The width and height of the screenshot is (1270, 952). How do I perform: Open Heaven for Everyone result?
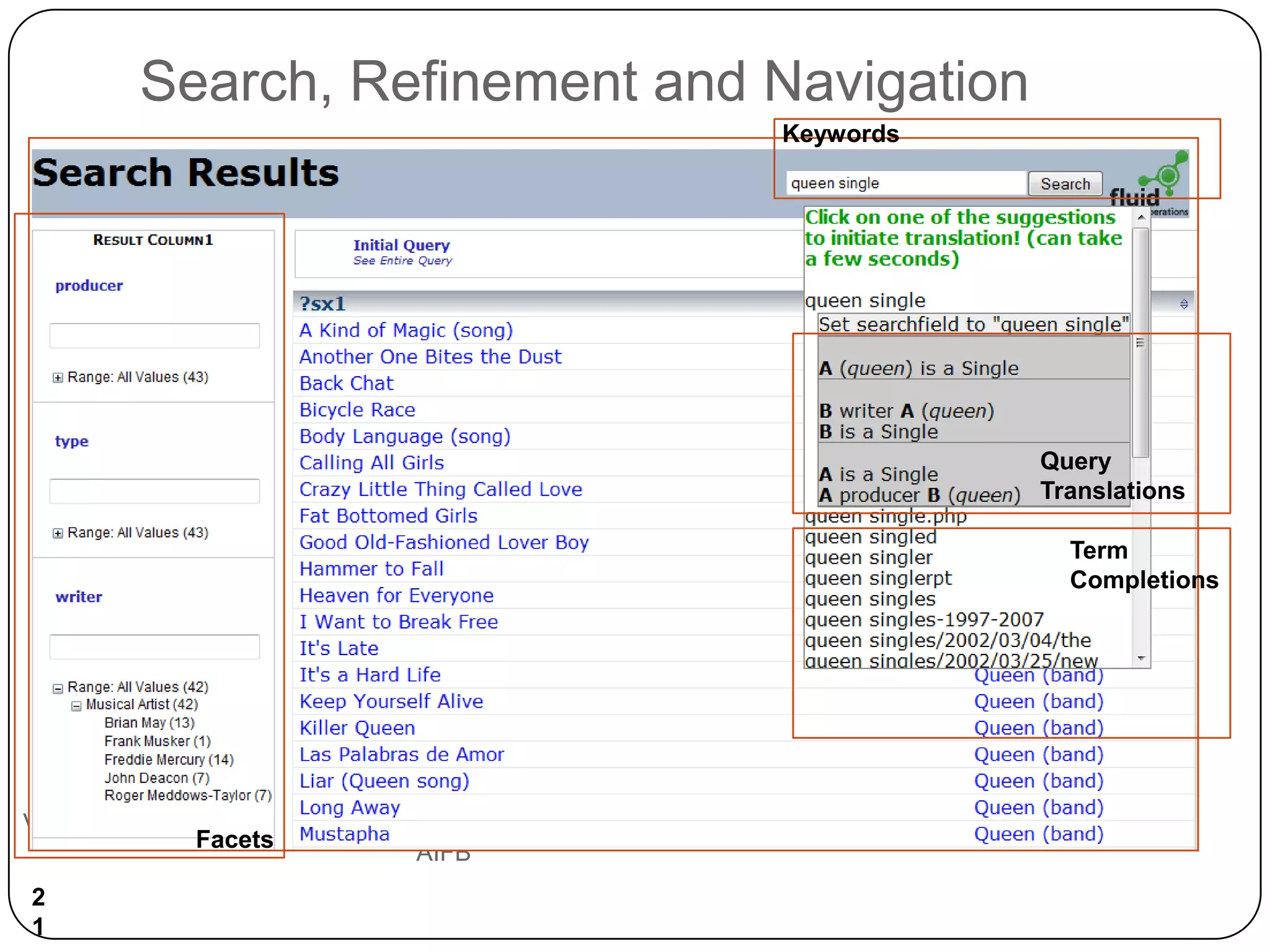(396, 596)
